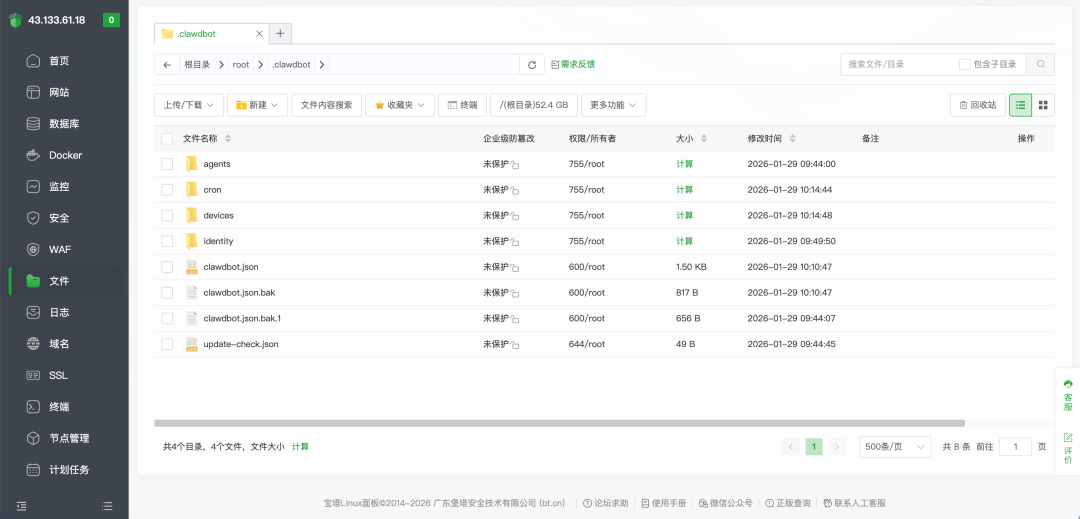This screenshot has width=1080, height=519.
Task: Check the cron folder checkbox
Action: [167, 189]
